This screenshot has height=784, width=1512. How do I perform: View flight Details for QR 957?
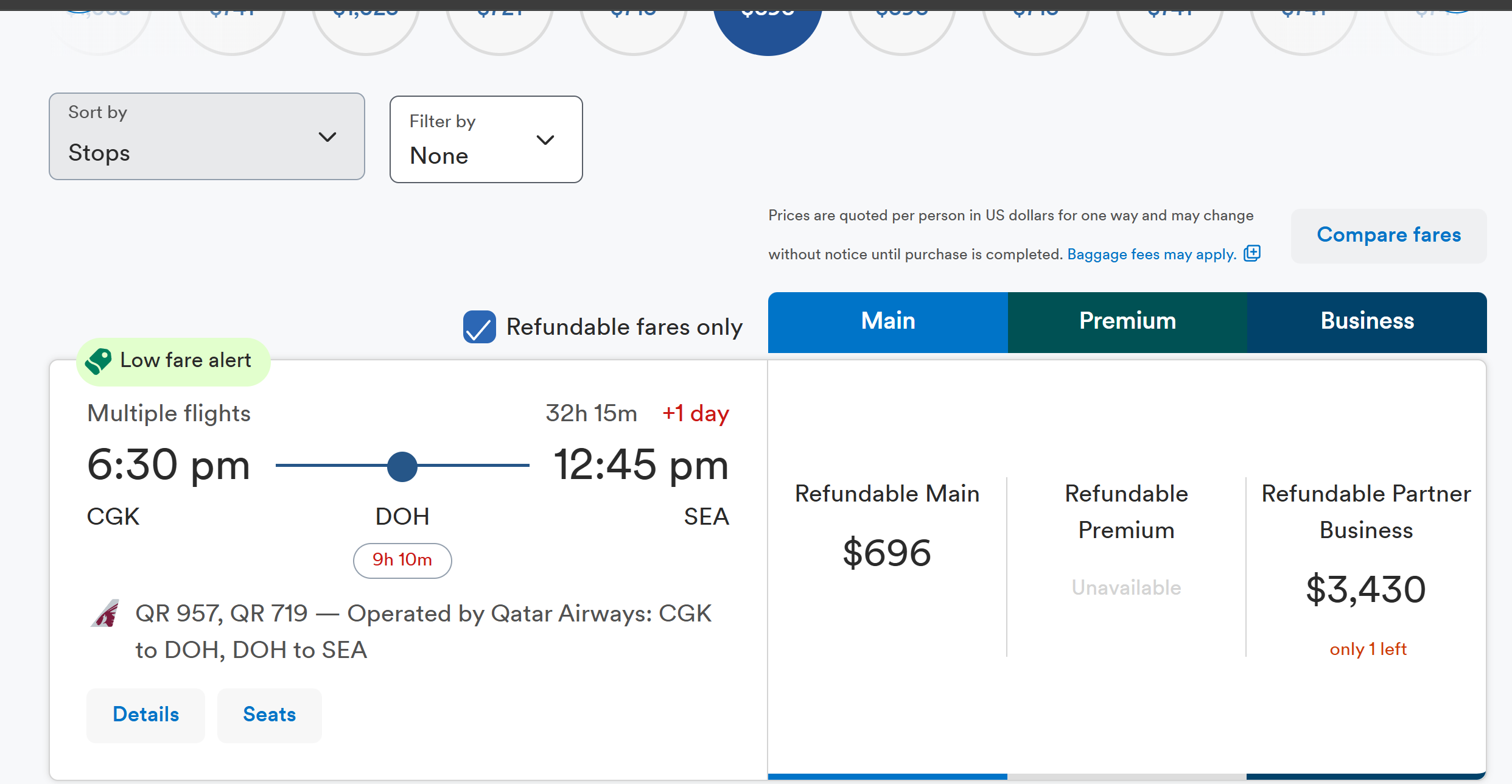(146, 715)
